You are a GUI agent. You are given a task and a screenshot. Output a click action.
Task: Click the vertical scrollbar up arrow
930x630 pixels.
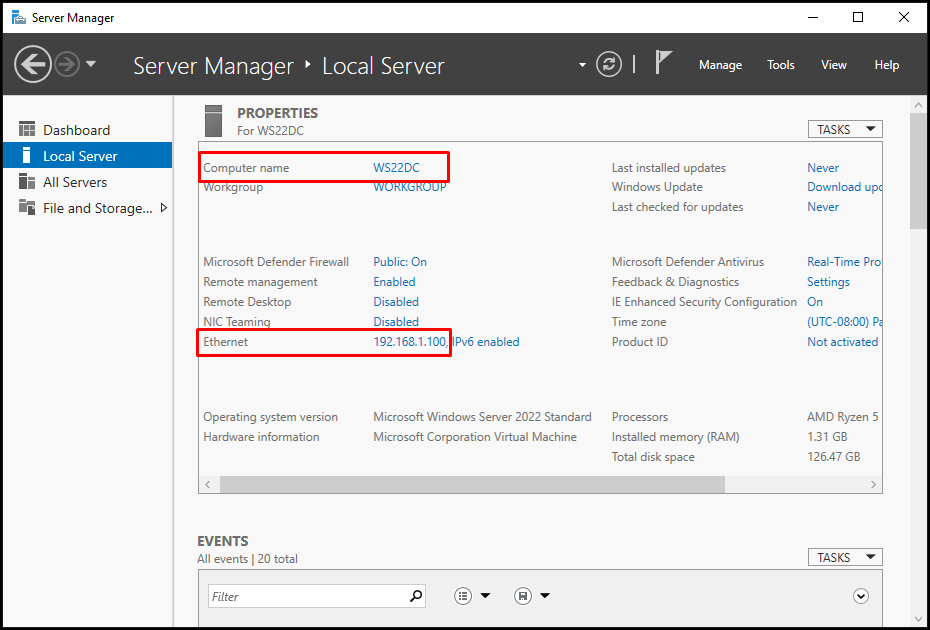(918, 104)
